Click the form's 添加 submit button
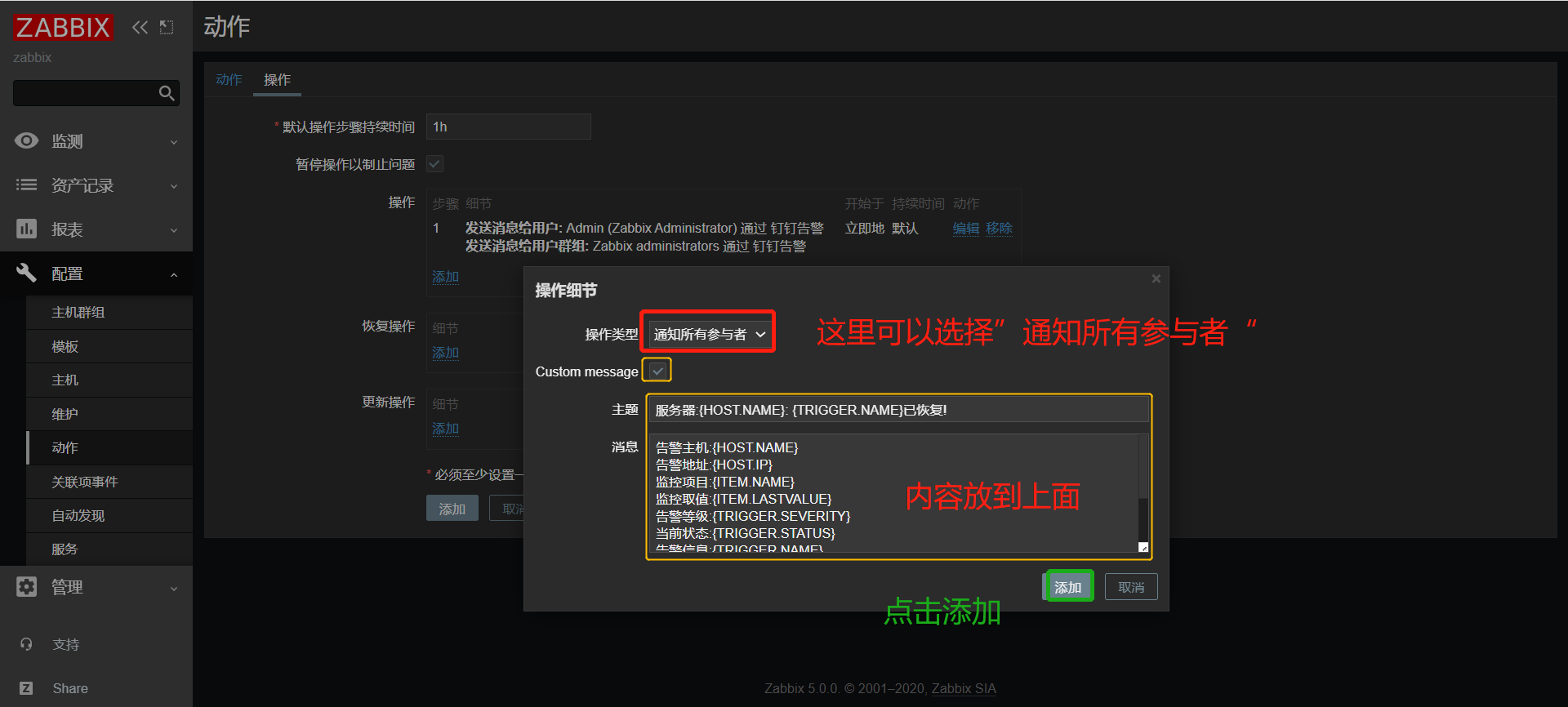This screenshot has width=1568, height=707. (452, 509)
